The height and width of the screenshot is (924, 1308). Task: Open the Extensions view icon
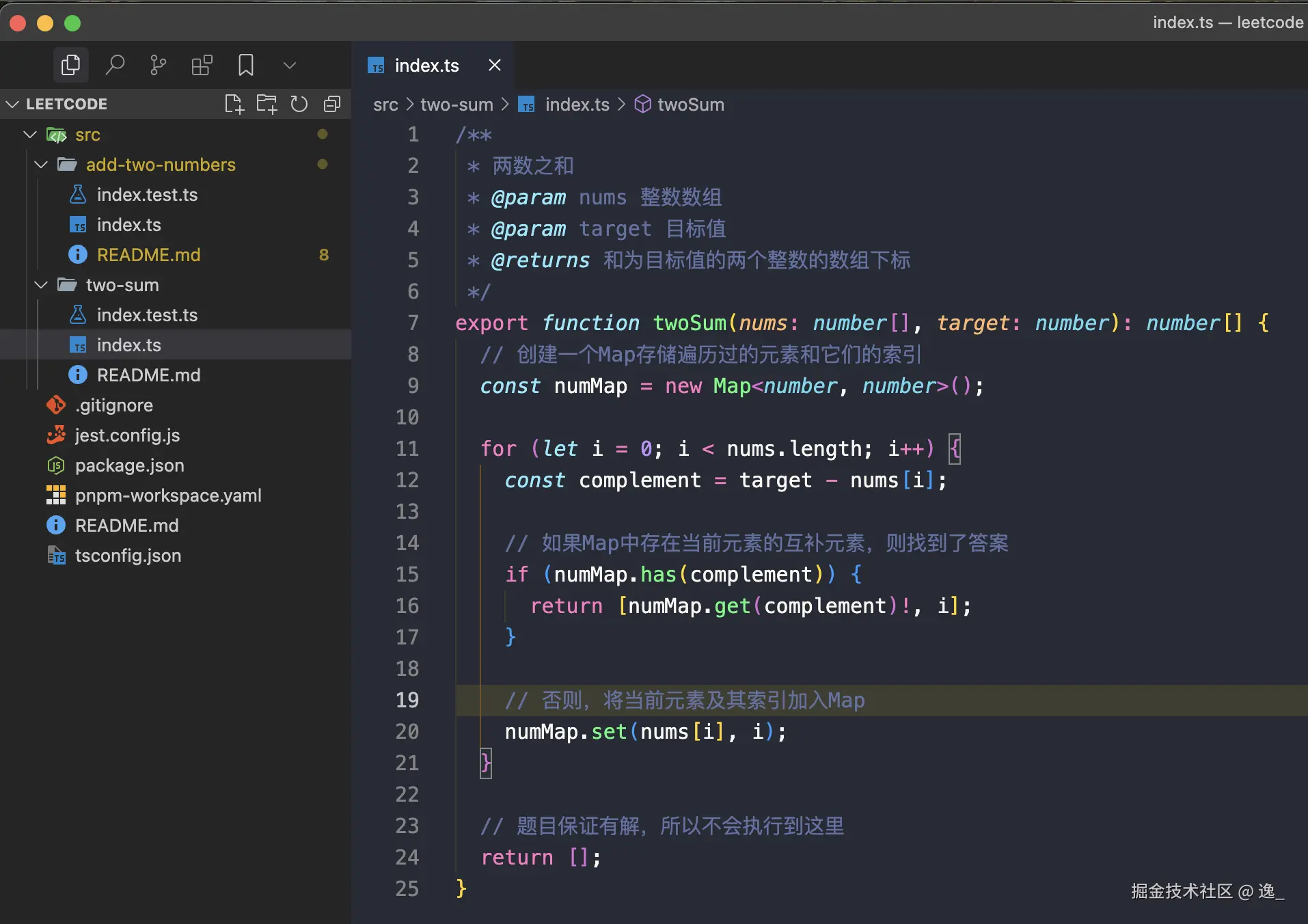coord(202,66)
